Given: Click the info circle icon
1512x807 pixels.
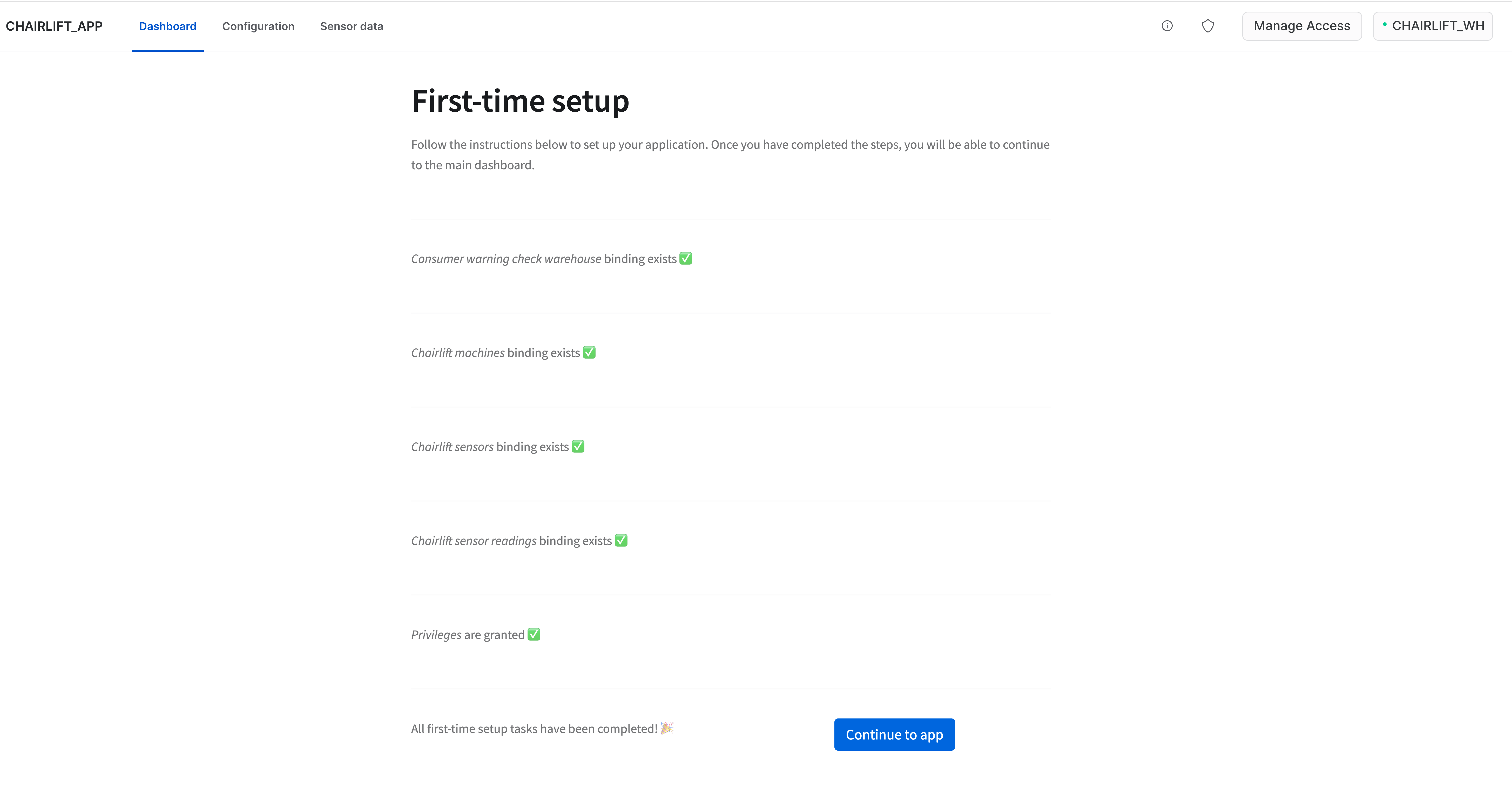Looking at the screenshot, I should pos(1167,26).
